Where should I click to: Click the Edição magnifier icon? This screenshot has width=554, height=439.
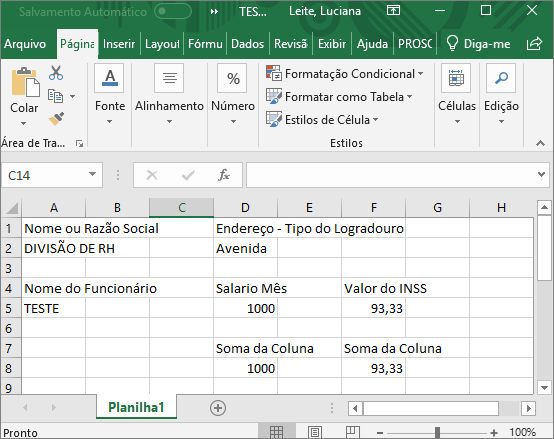[501, 78]
